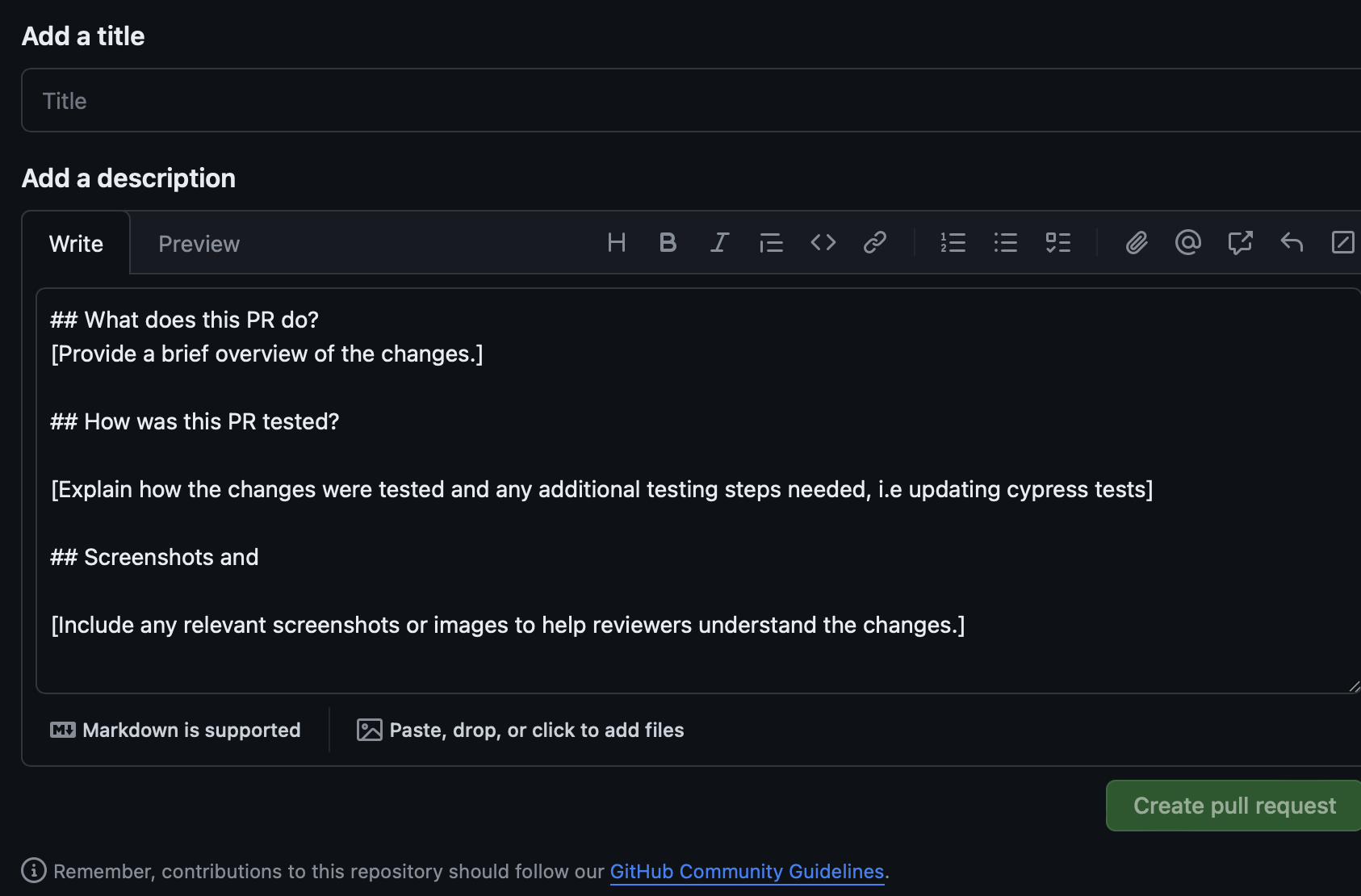The image size is (1361, 896).
Task: Insert a quote block
Action: coord(771,243)
